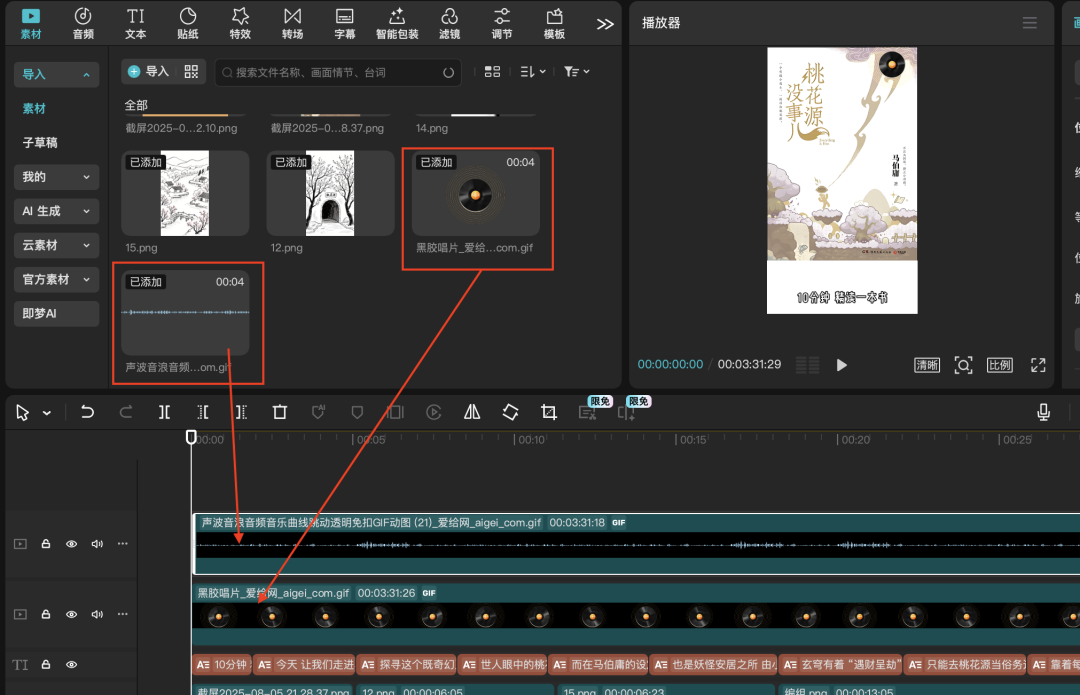1080x695 pixels.
Task: Click the undo arrow in timeline toolbar
Action: (x=88, y=412)
